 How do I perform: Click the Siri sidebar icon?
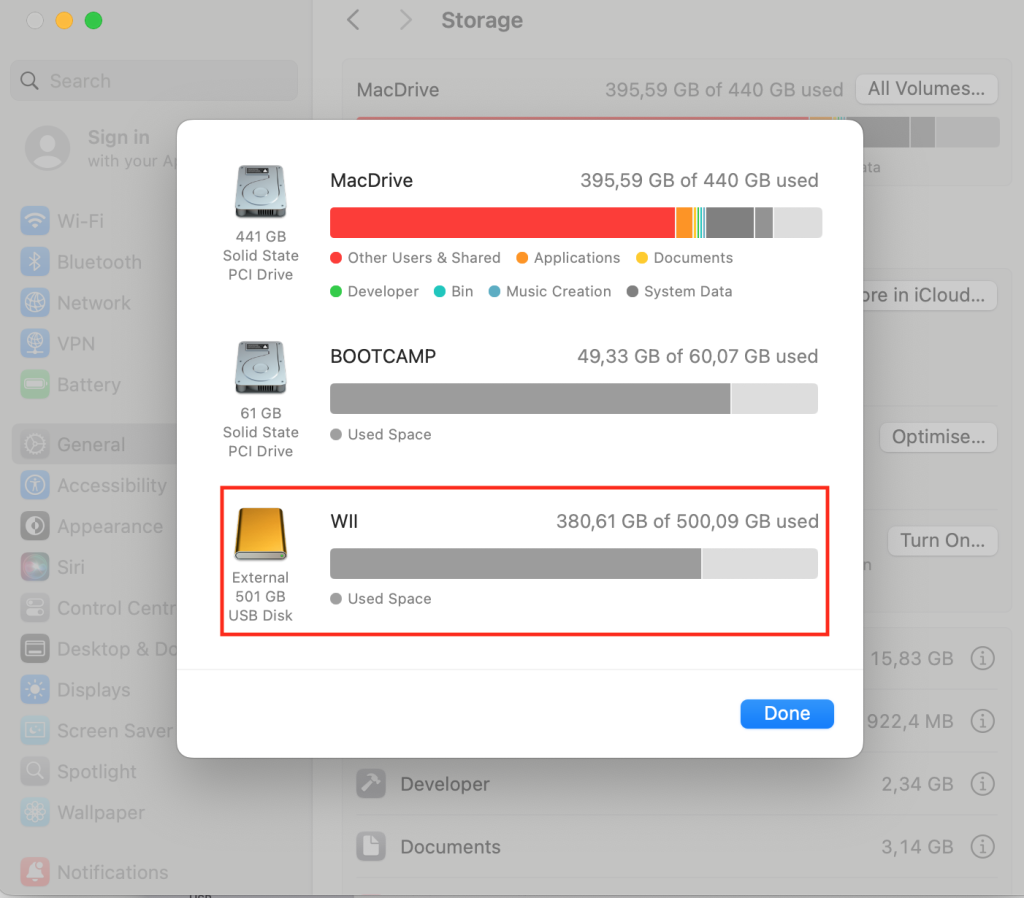(35, 567)
